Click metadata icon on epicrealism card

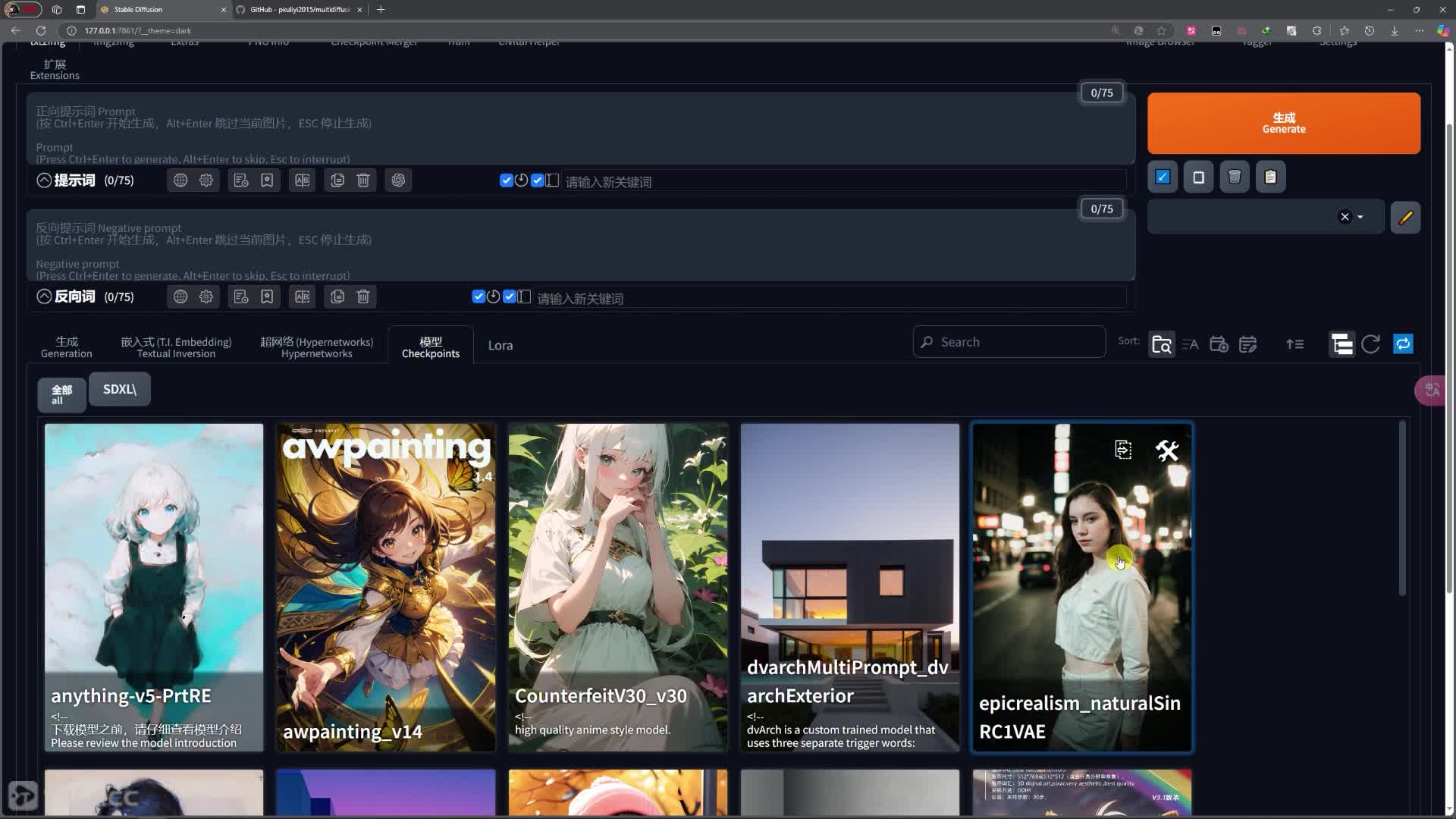(1123, 450)
